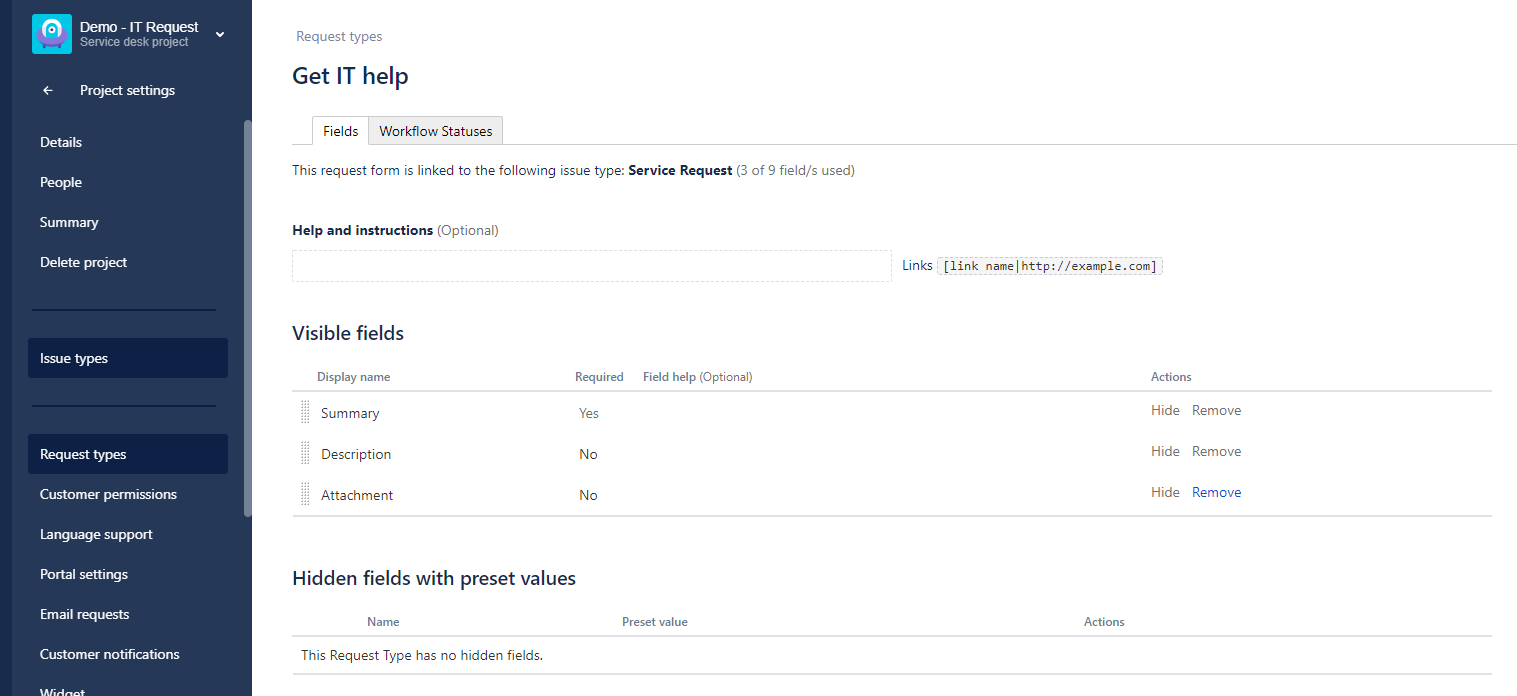
Task: Click the back arrow beside Project settings
Action: click(x=47, y=90)
